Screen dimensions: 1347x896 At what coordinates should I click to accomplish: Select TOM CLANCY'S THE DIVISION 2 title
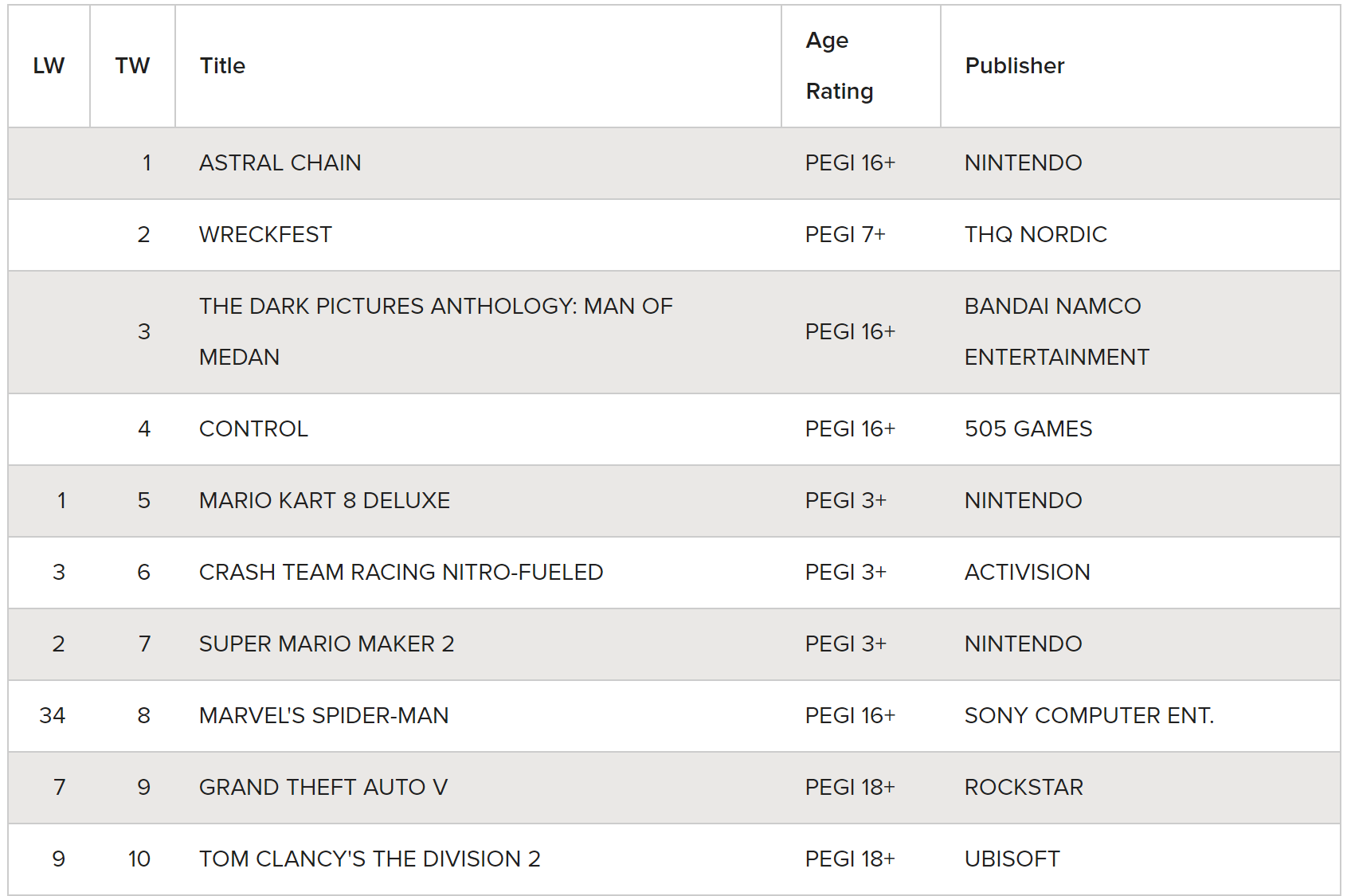coord(370,859)
